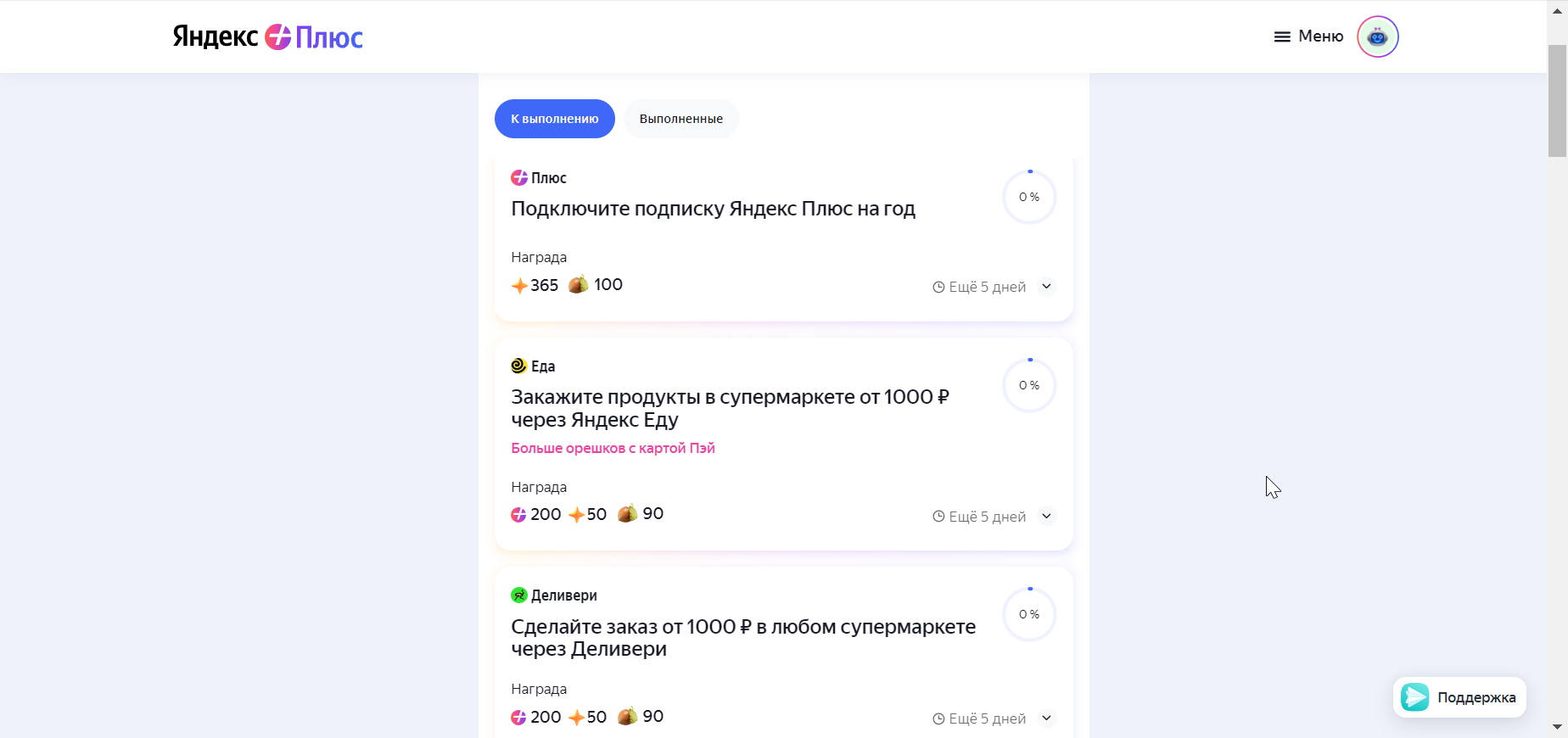The width and height of the screenshot is (1568, 738).
Task: Expand the Деливери task chevron
Action: click(1046, 718)
